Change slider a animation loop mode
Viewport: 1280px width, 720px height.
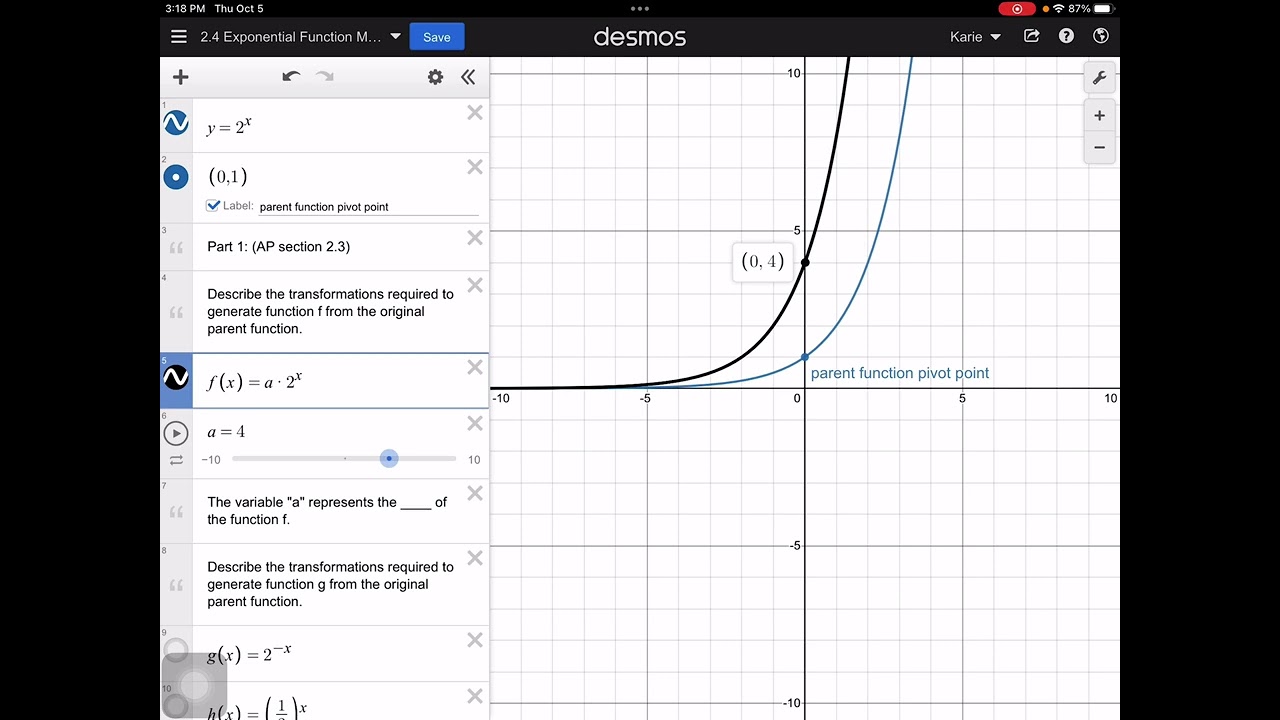click(x=176, y=460)
